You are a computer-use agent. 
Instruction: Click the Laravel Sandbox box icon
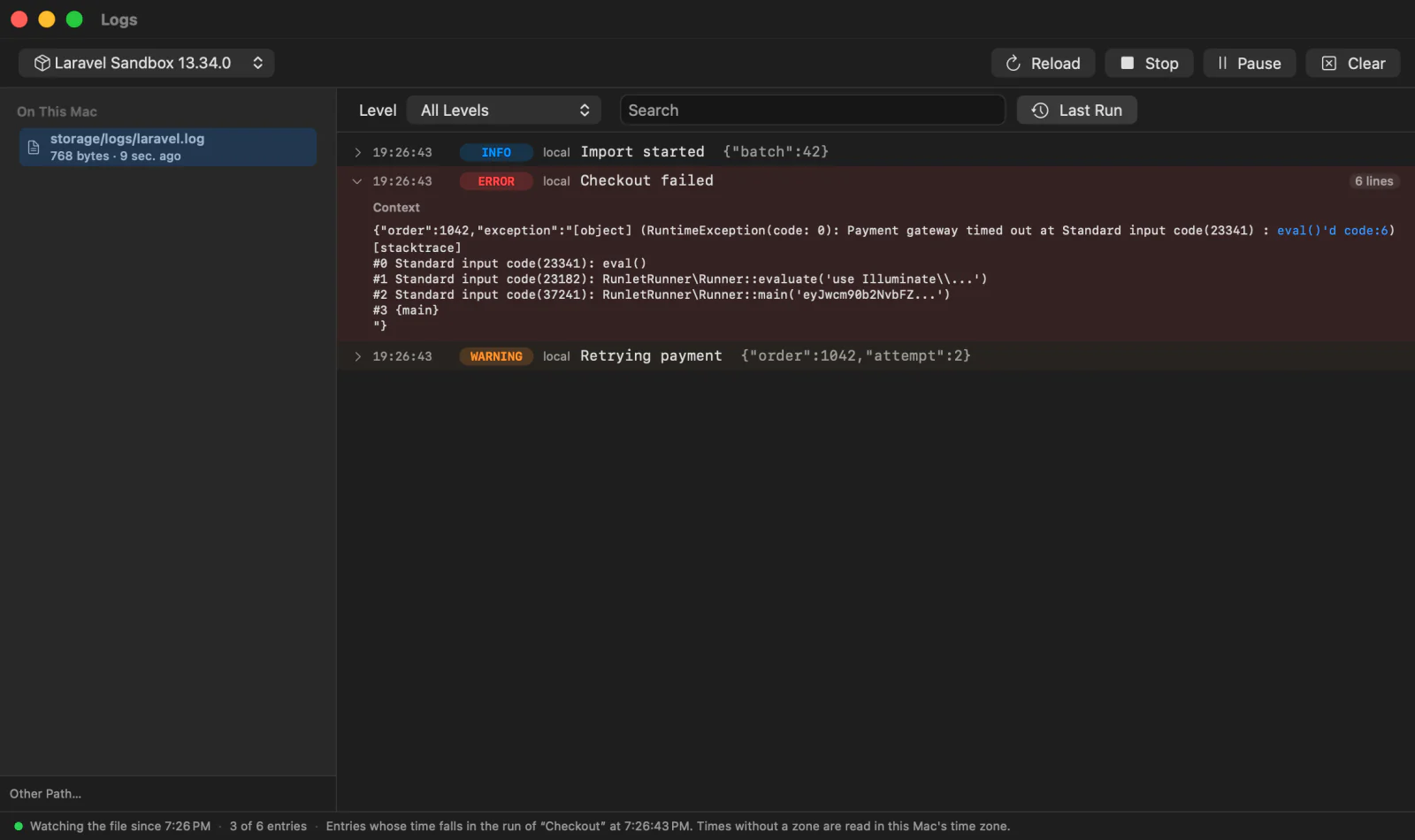(42, 63)
